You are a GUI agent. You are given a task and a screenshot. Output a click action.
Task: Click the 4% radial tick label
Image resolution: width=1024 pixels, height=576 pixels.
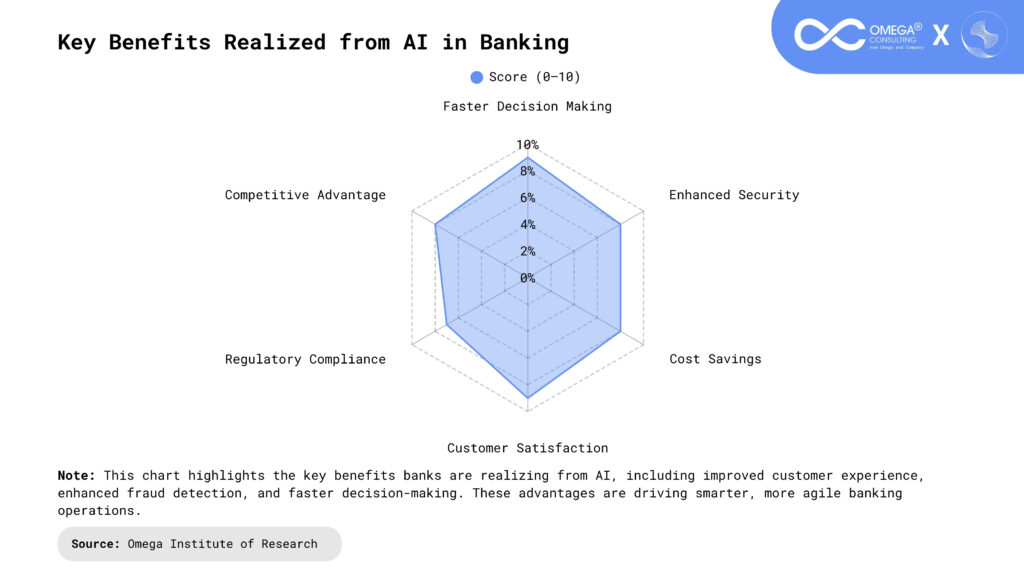click(527, 225)
